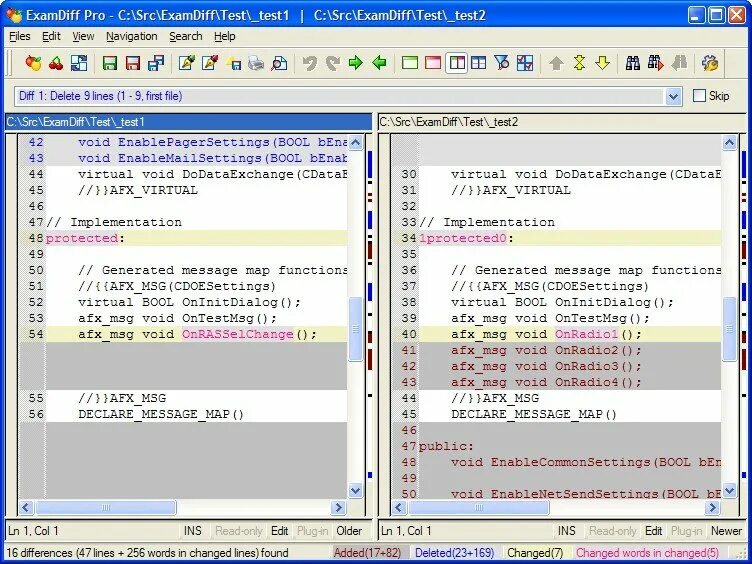Click first Edit file pencil icon
The height and width of the screenshot is (564, 752).
(187, 63)
